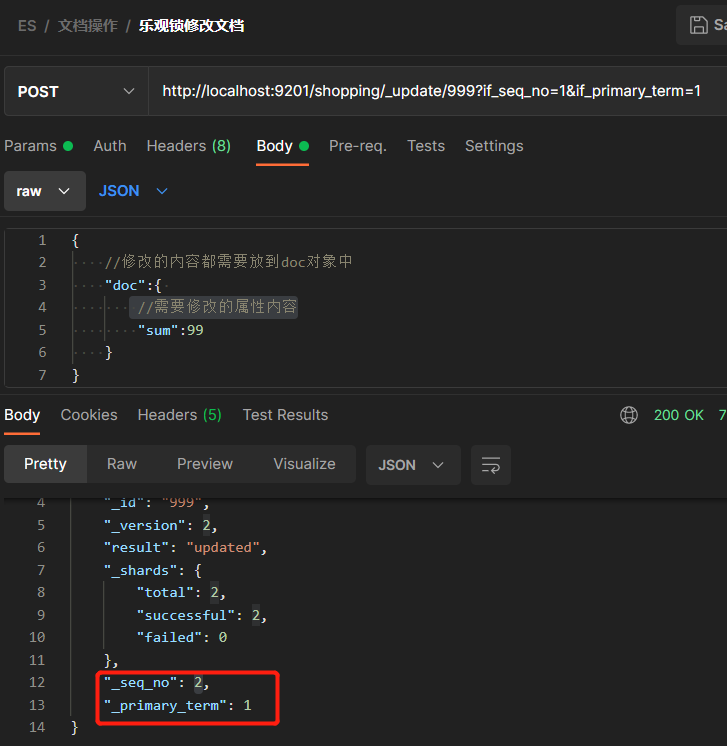Click the network globe icon near 200 OK
The height and width of the screenshot is (746, 727).
(629, 415)
